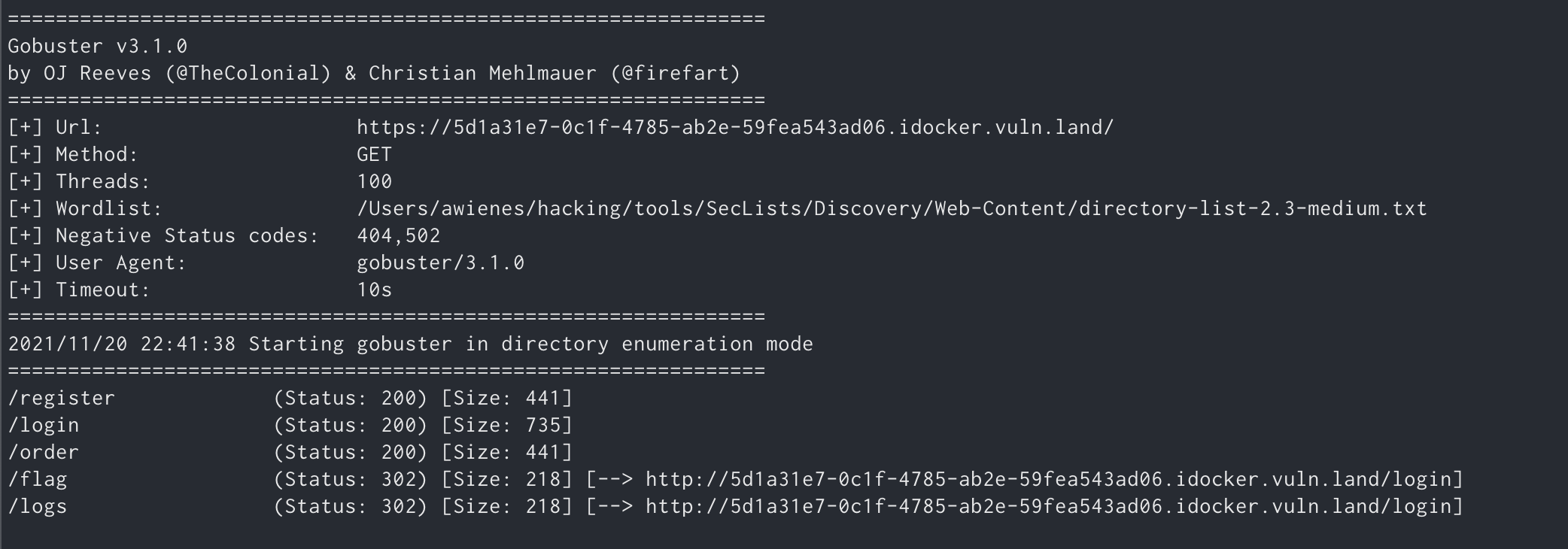Screen dimensions: 1568x549
Task: Click the GET method value
Action: point(374,154)
